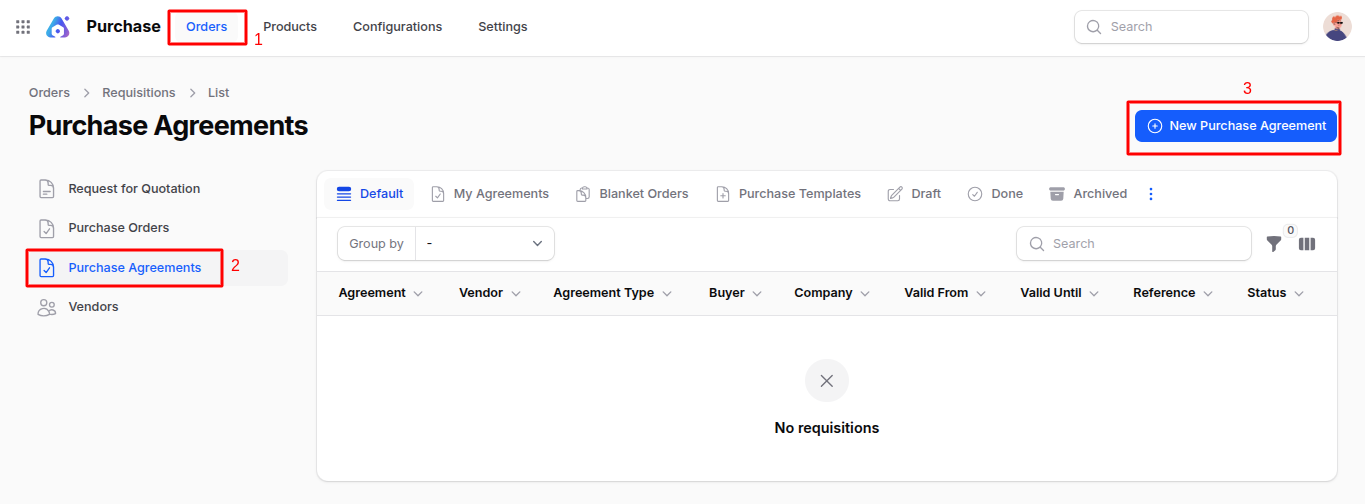Open Vendors in sidebar
This screenshot has width=1365, height=504.
158,307
